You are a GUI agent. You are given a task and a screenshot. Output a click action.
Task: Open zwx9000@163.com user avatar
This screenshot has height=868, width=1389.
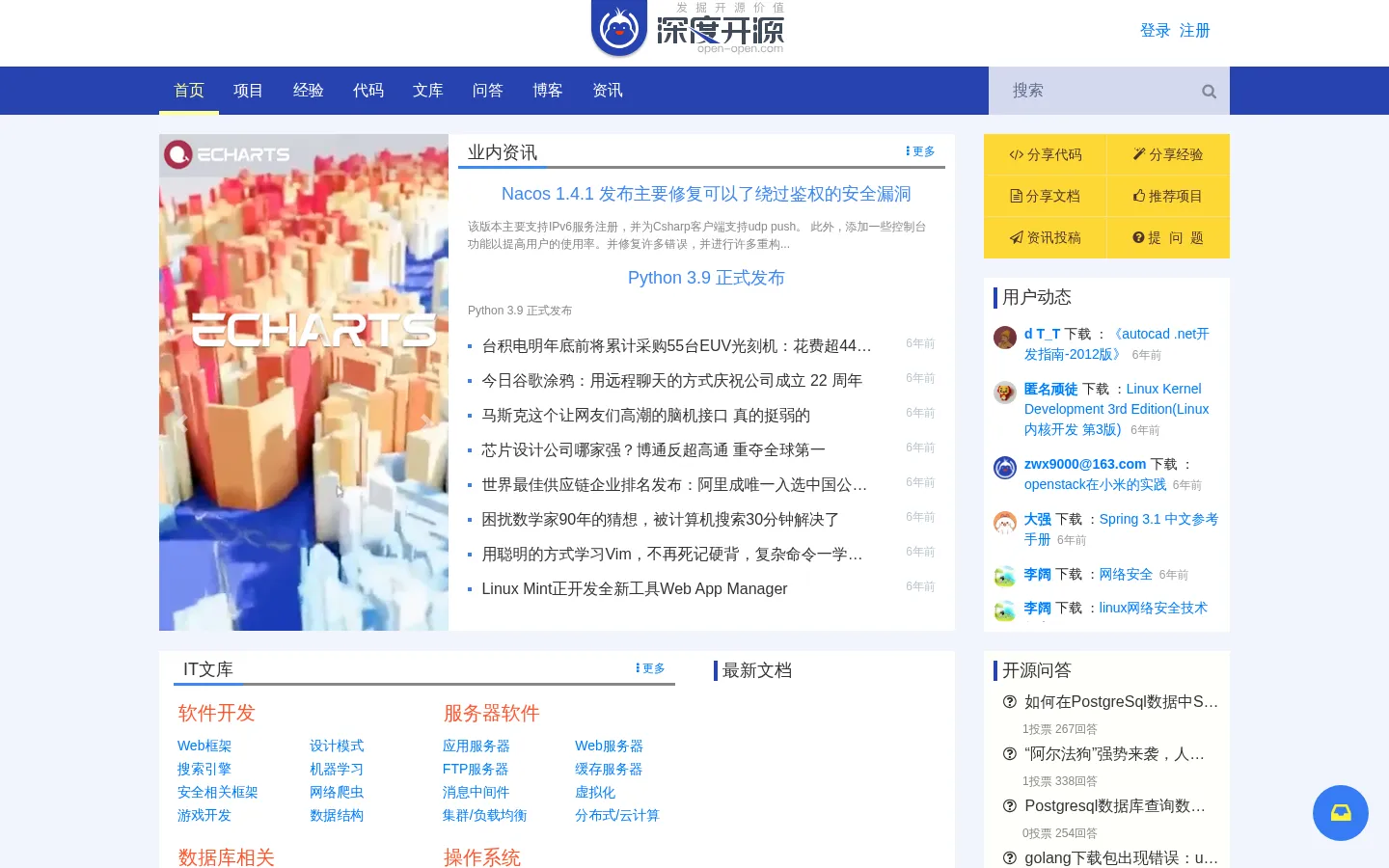[1005, 468]
